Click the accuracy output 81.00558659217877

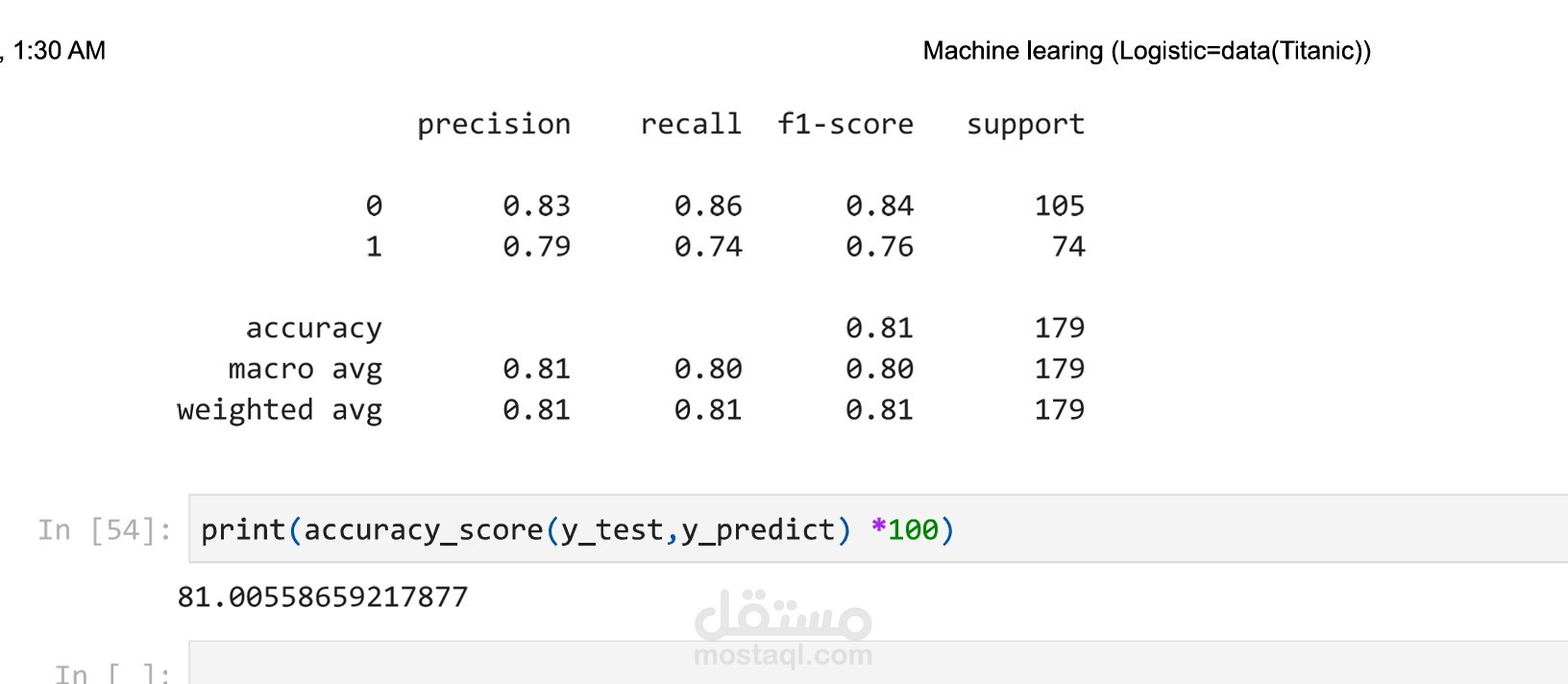(323, 598)
